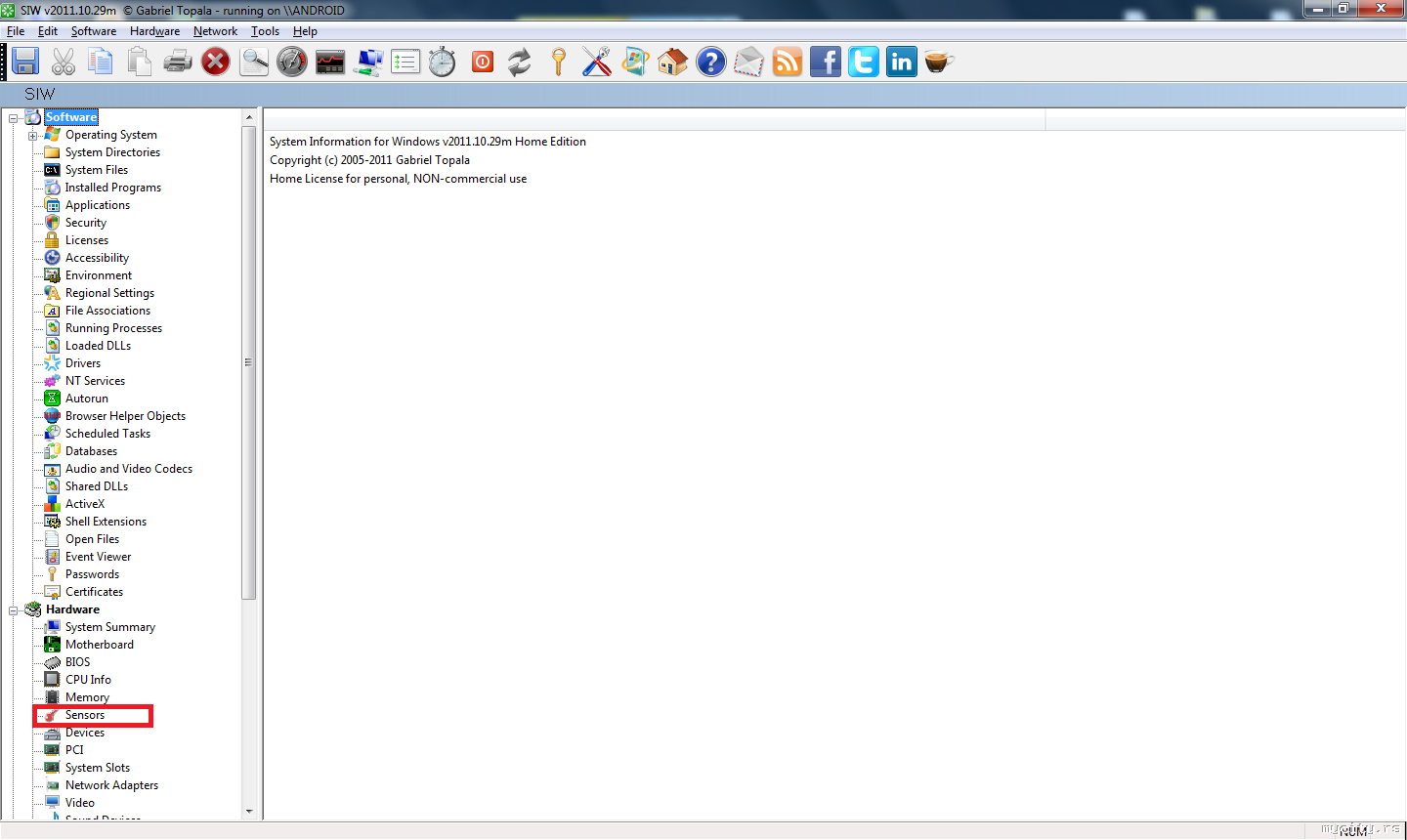Collapse the Software tree node
The height and width of the screenshot is (840, 1407).
pos(15,118)
